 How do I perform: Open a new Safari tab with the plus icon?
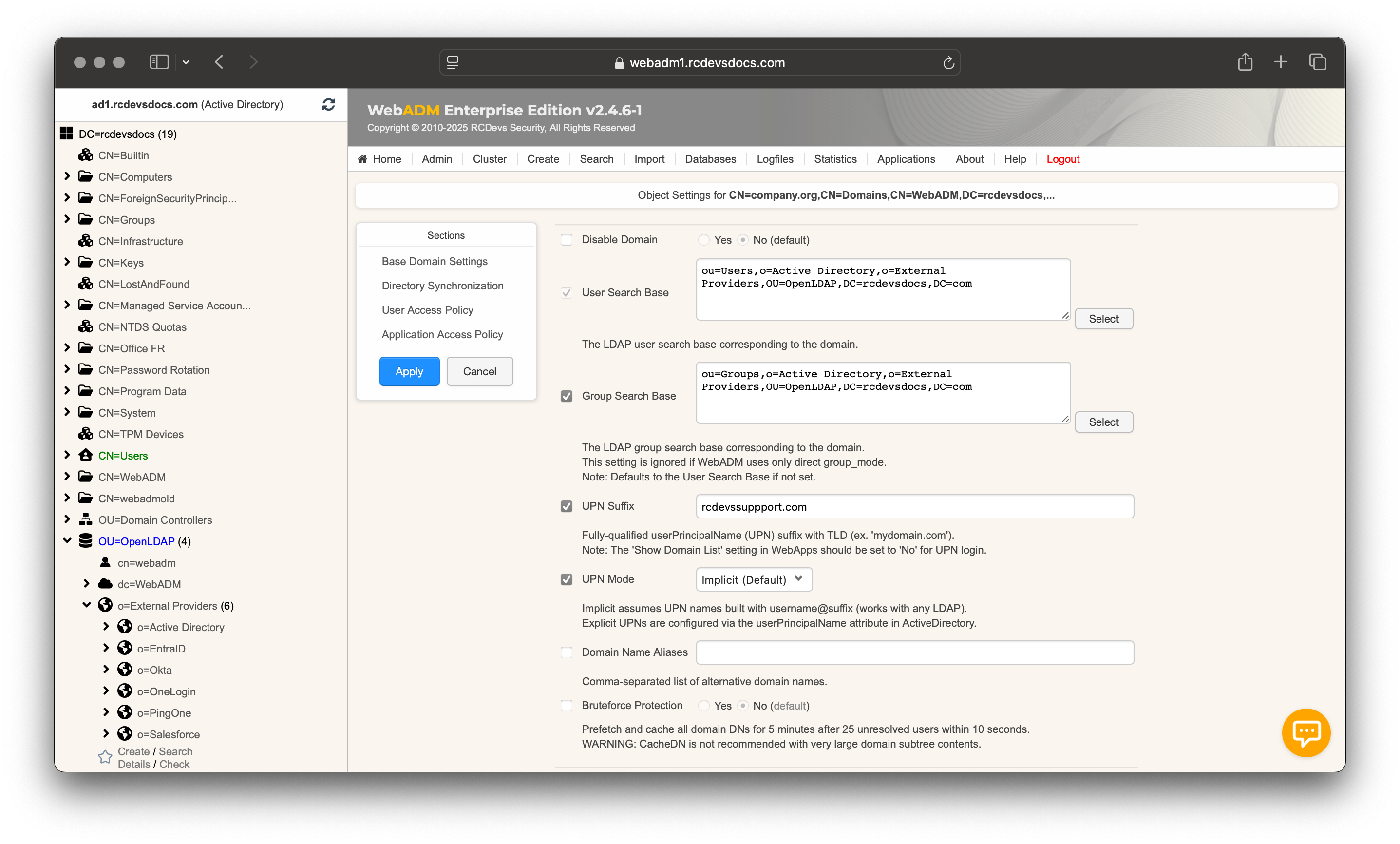tap(1281, 62)
